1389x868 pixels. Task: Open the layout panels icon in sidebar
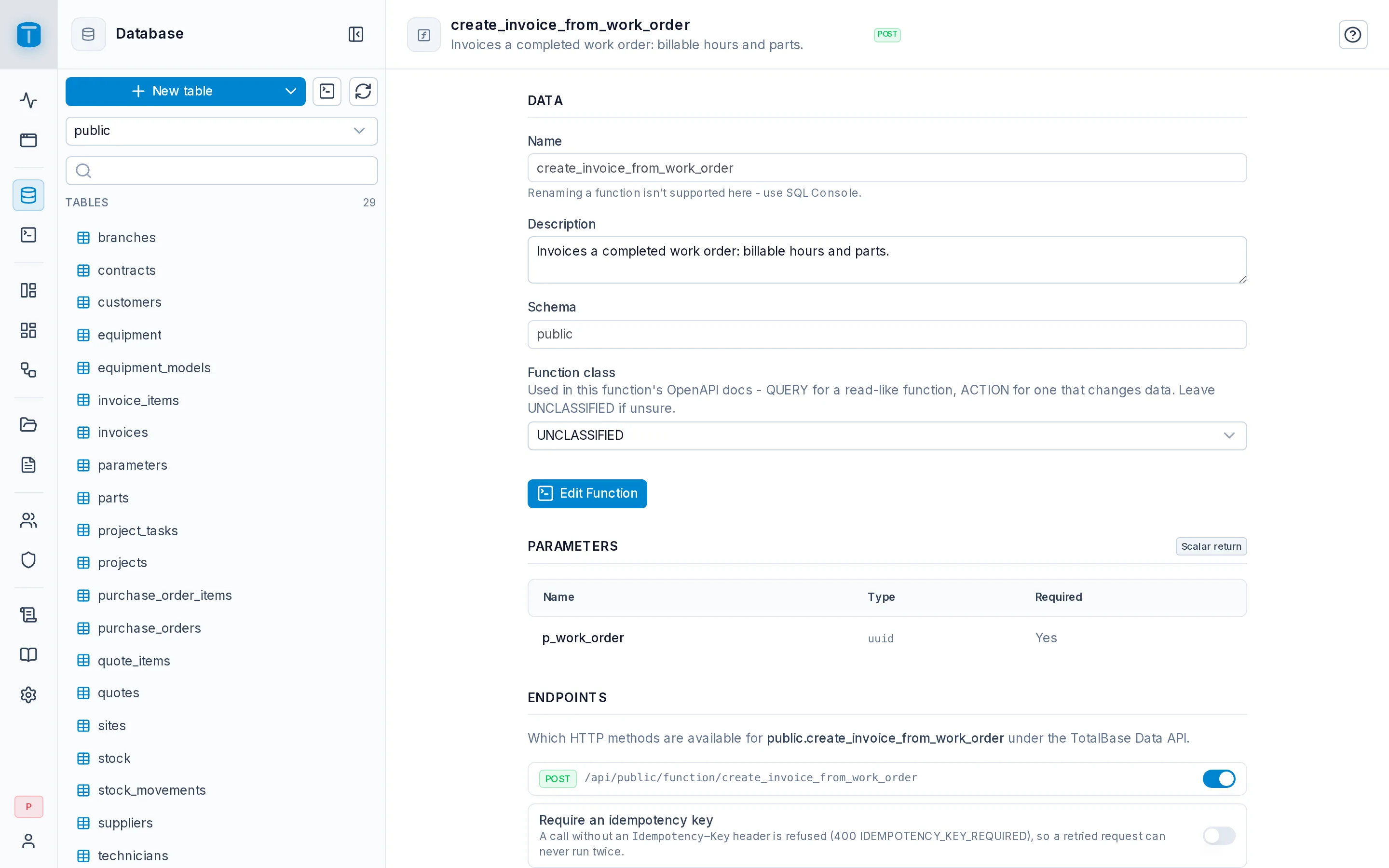(x=29, y=290)
